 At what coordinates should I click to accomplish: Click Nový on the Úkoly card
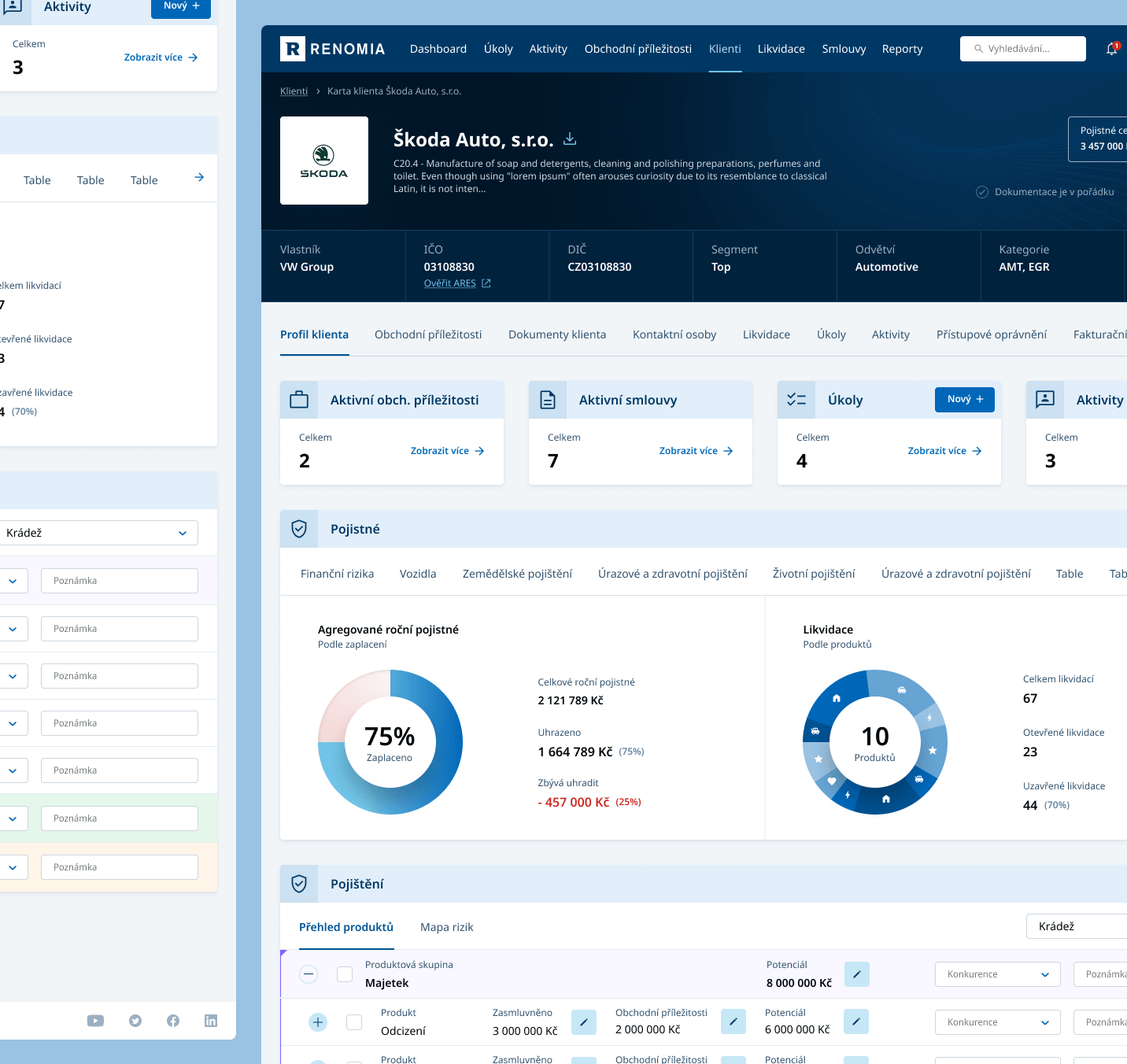pos(965,399)
